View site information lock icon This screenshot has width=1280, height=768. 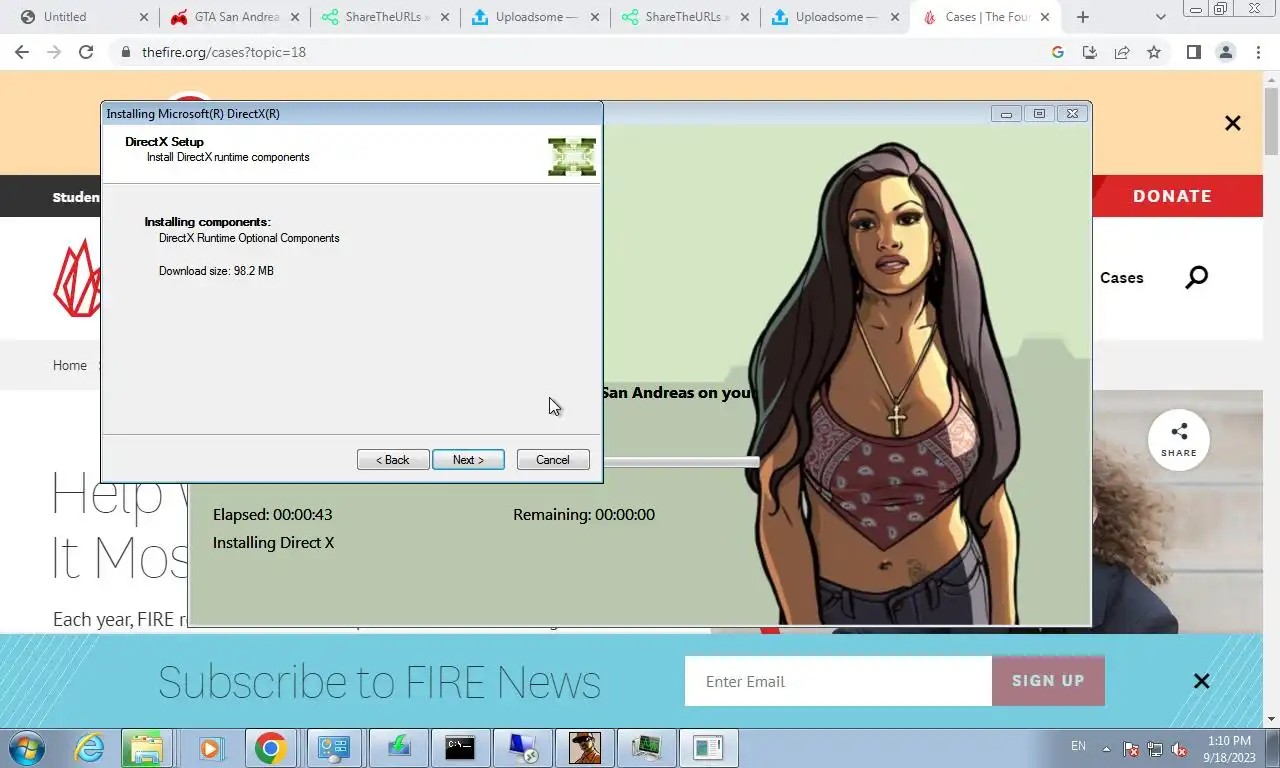tap(125, 52)
